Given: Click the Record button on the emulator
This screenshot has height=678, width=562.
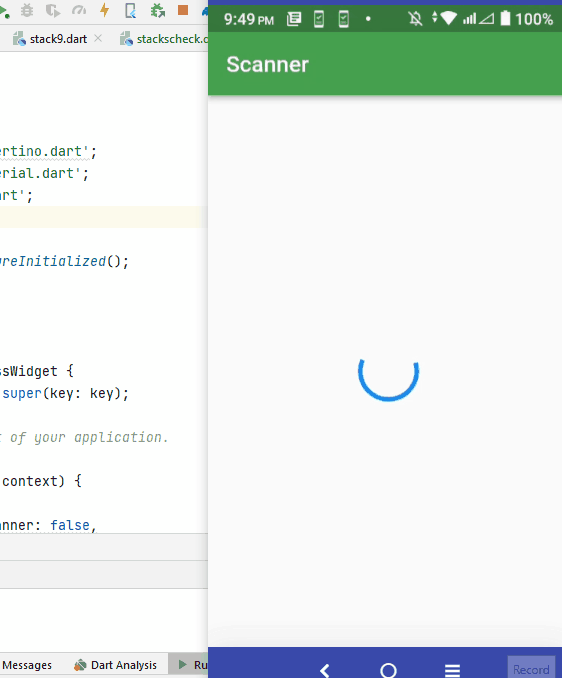Looking at the screenshot, I should [531, 668].
